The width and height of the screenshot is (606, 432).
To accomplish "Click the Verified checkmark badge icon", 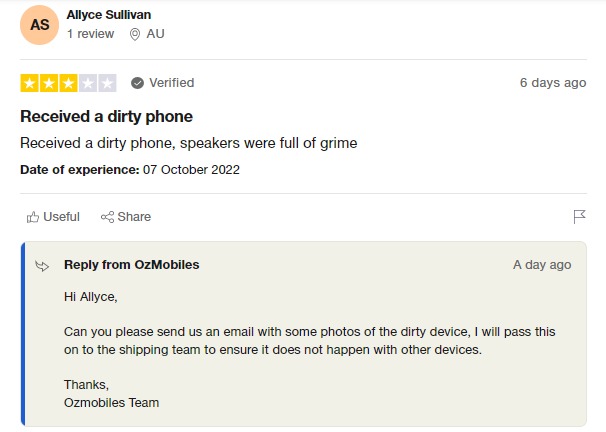I will click(x=137, y=83).
